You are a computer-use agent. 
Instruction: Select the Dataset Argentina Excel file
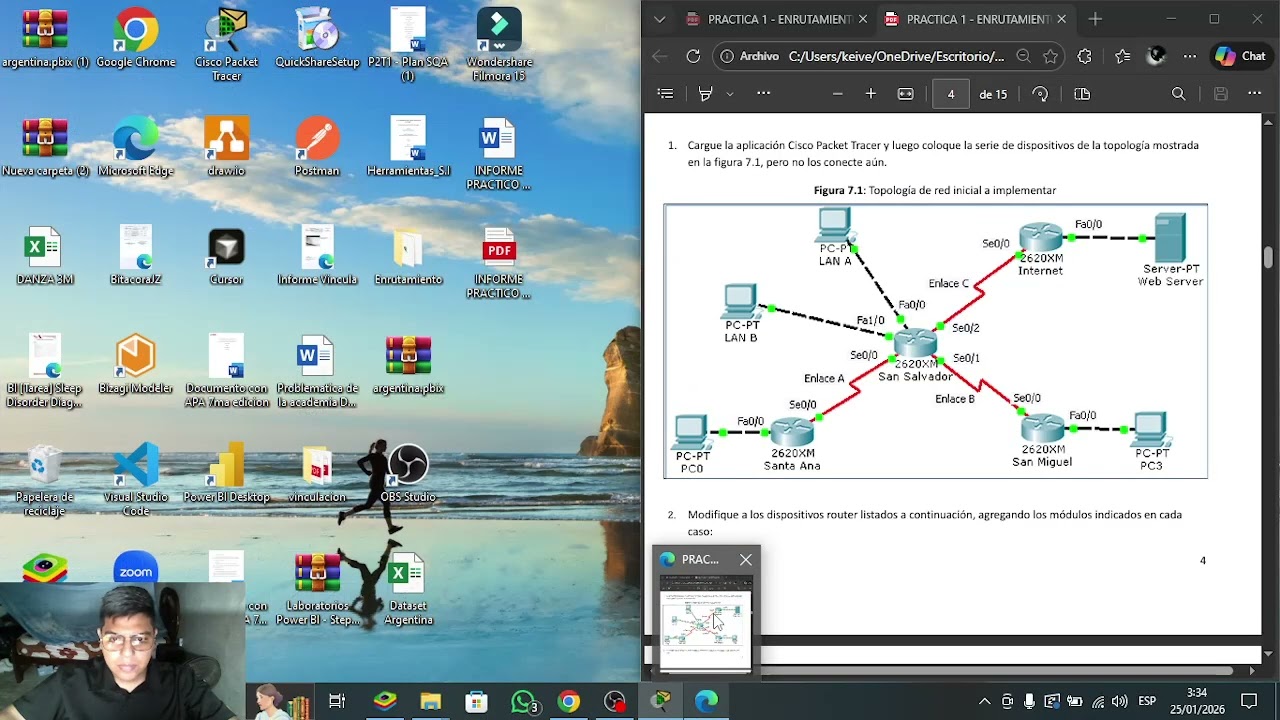coord(408,589)
